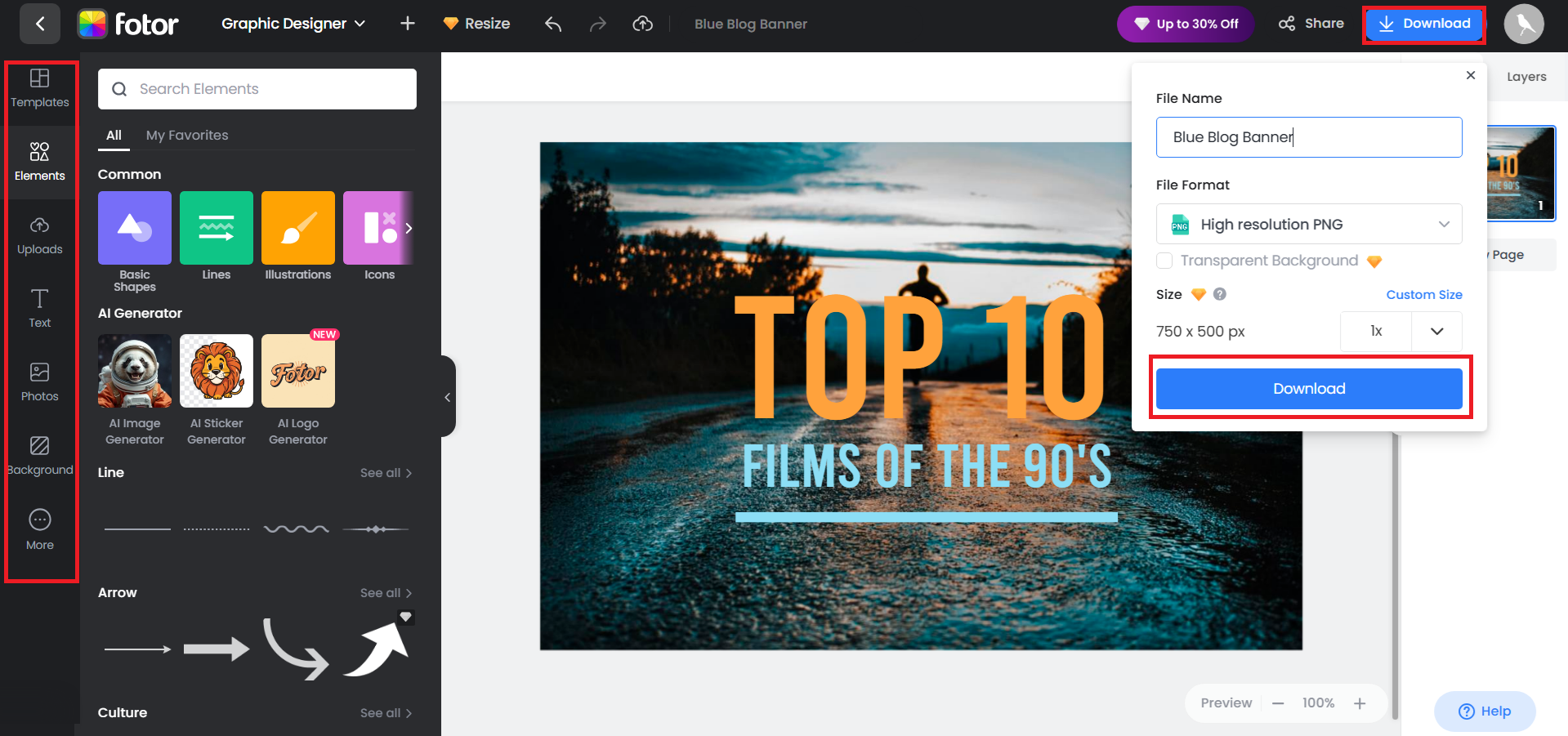Click the Resize option
This screenshot has height=736, width=1568.
click(477, 24)
